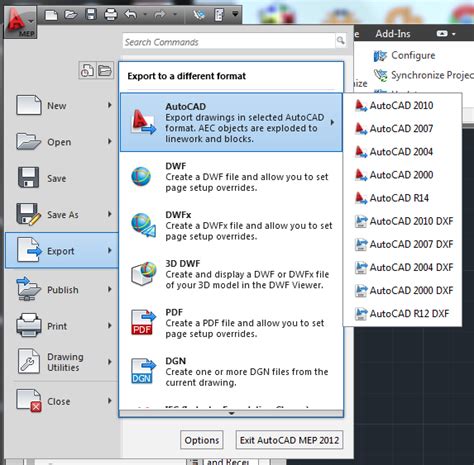474x465 pixels.
Task: Click the Options button
Action: (x=202, y=440)
